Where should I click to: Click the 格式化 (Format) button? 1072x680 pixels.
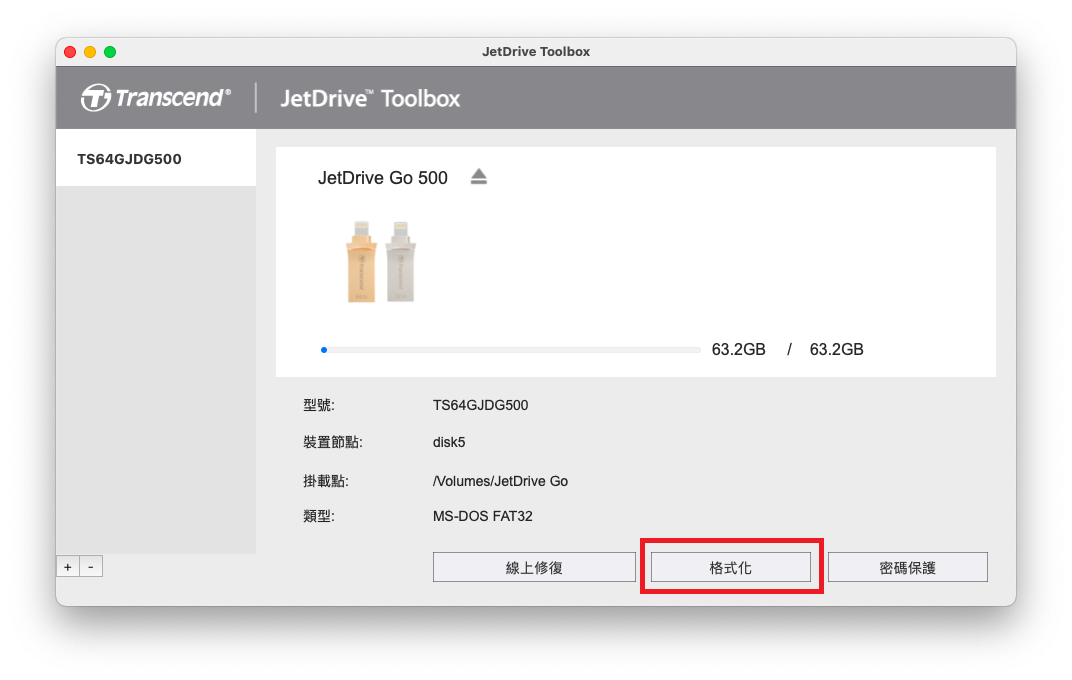730,567
